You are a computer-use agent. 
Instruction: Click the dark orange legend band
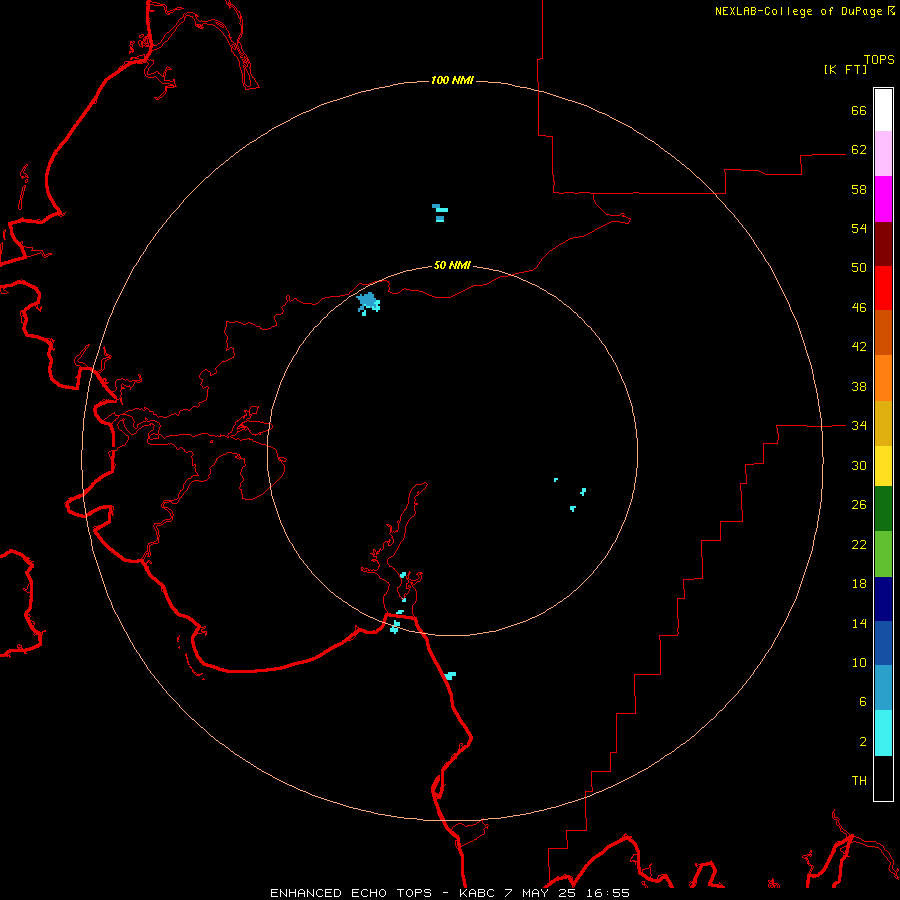tap(883, 333)
